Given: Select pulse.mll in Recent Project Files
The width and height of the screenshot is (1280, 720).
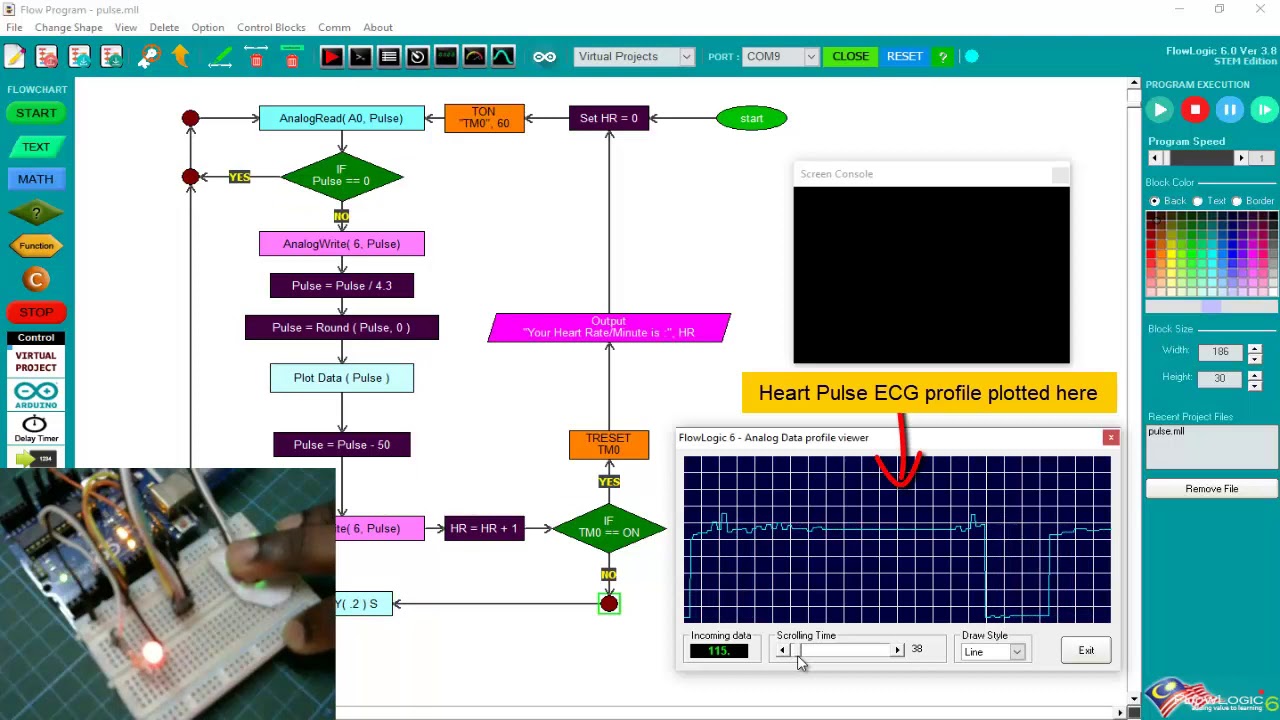Looking at the screenshot, I should tap(1166, 431).
